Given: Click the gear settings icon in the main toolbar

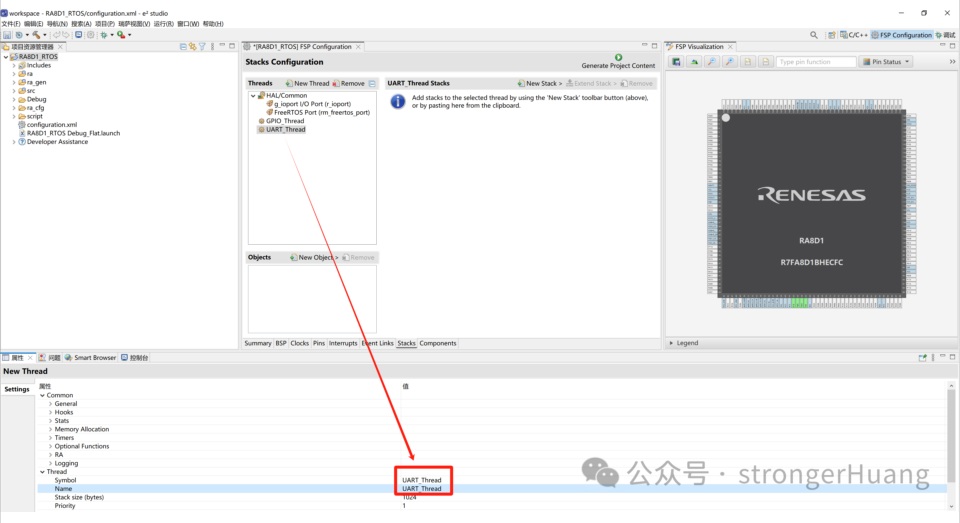Looking at the screenshot, I should (x=91, y=35).
